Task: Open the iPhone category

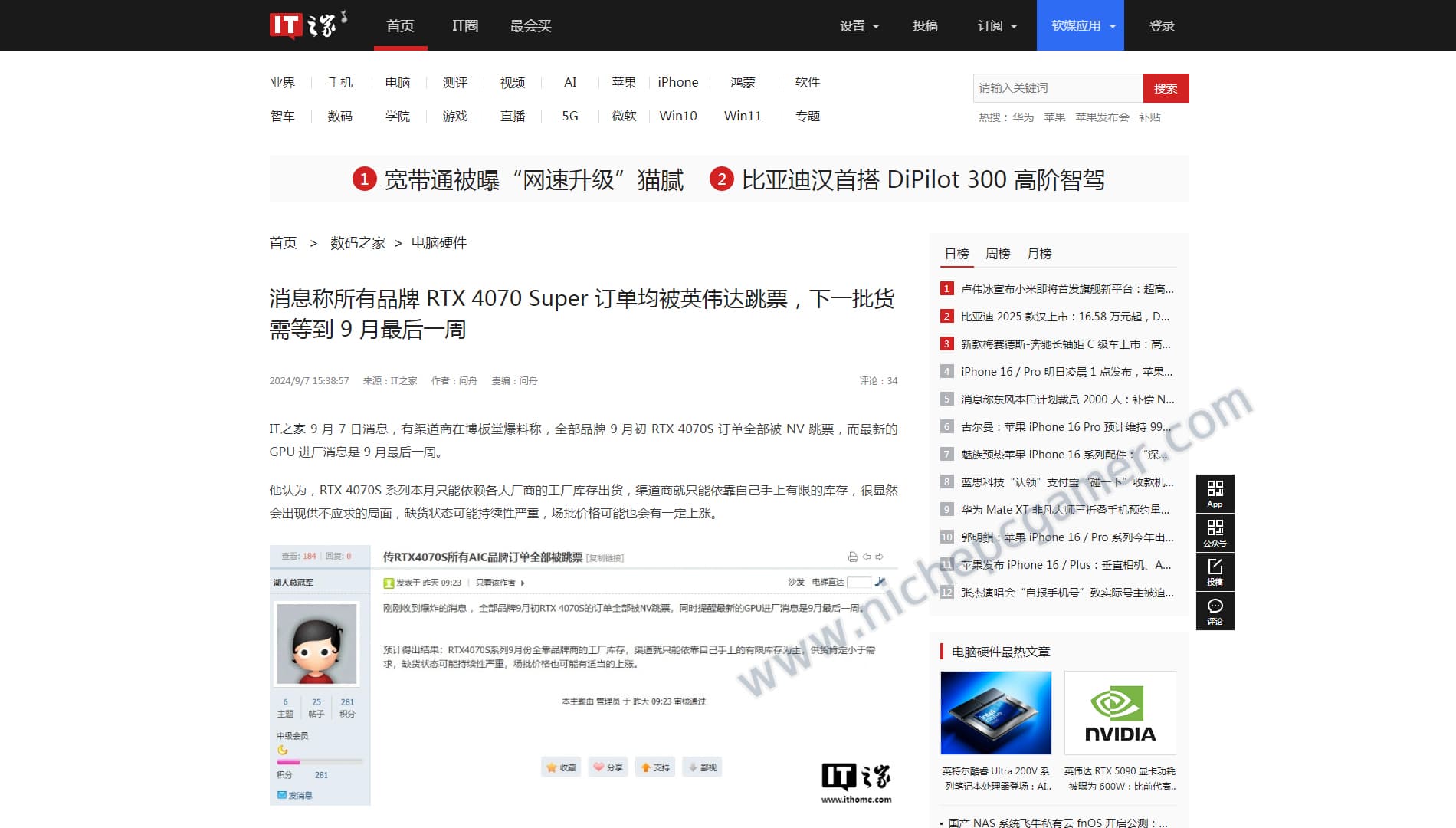Action: (x=677, y=82)
